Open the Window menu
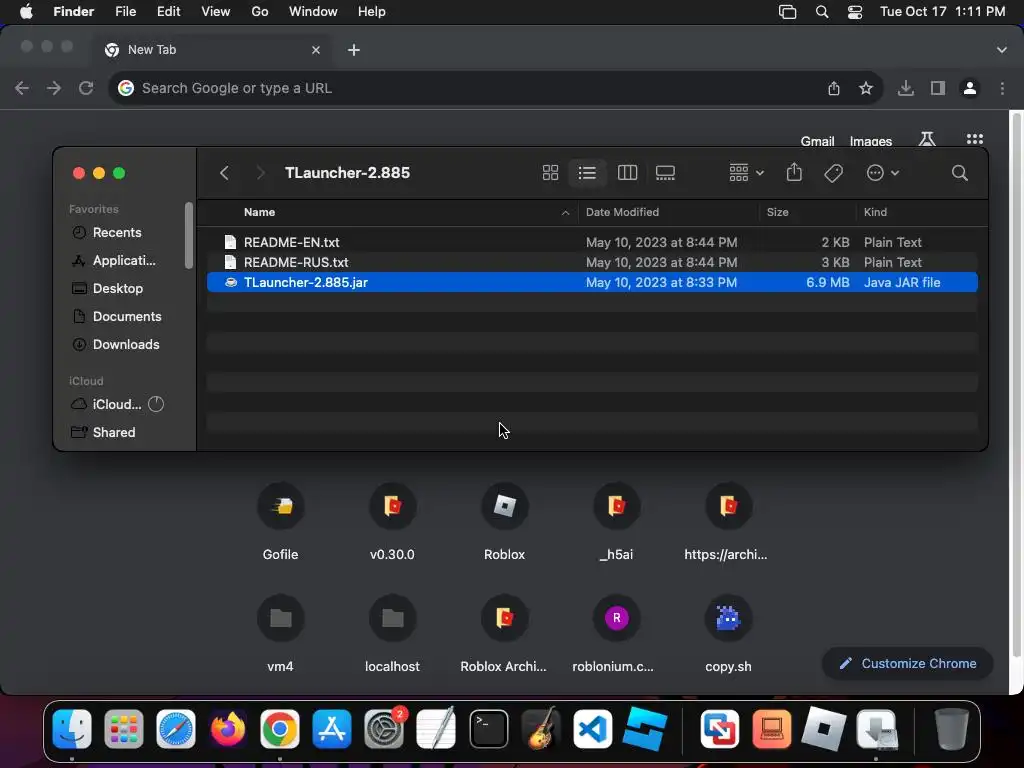Viewport: 1024px width, 768px height. pos(313,12)
